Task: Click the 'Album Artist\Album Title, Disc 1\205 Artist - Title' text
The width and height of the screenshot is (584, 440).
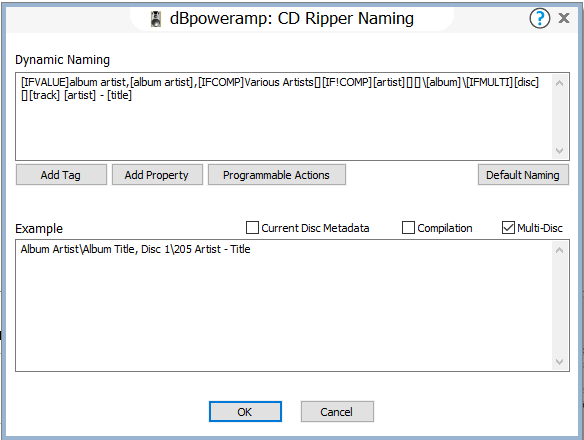Action: 136,249
